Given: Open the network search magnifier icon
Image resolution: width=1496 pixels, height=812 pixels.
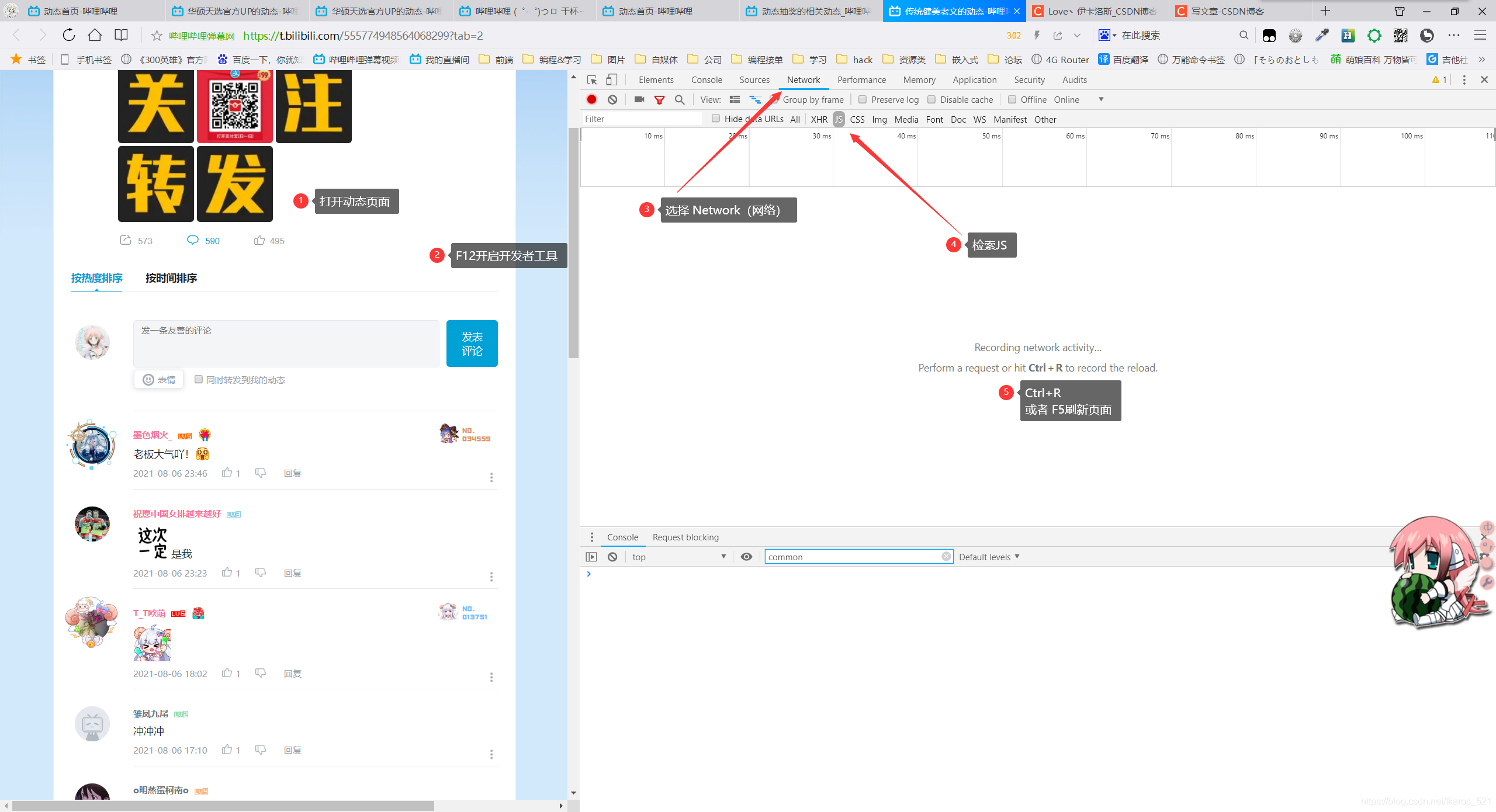Looking at the screenshot, I should click(680, 100).
